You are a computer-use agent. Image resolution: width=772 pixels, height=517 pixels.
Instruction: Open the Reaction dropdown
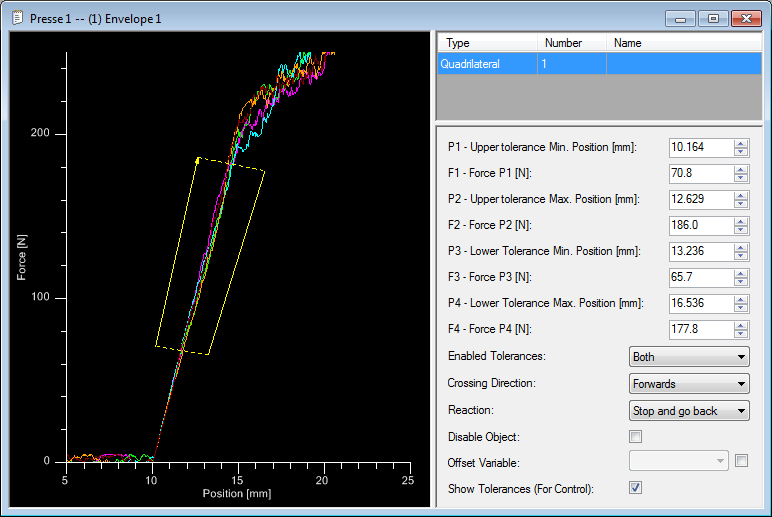point(689,411)
